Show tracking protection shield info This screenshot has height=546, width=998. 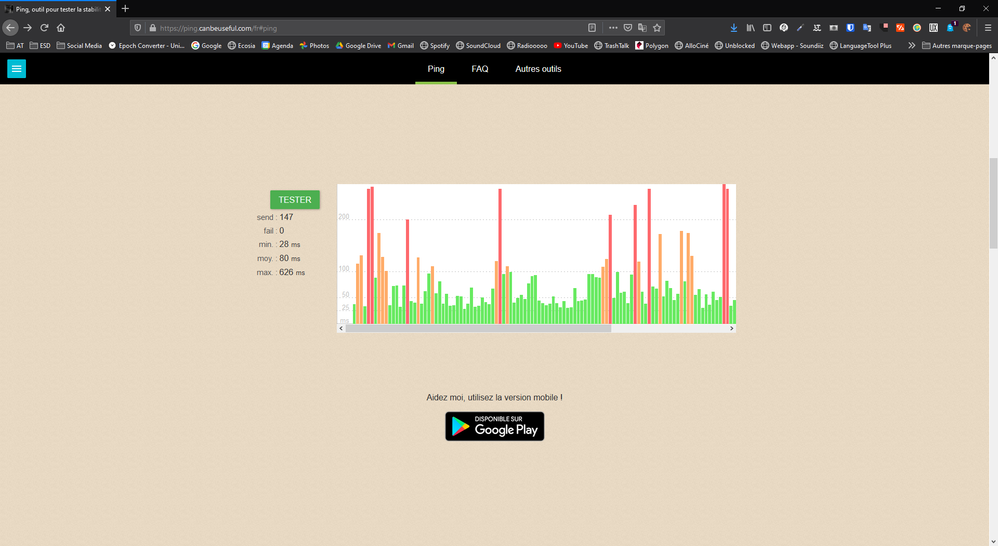pos(139,28)
